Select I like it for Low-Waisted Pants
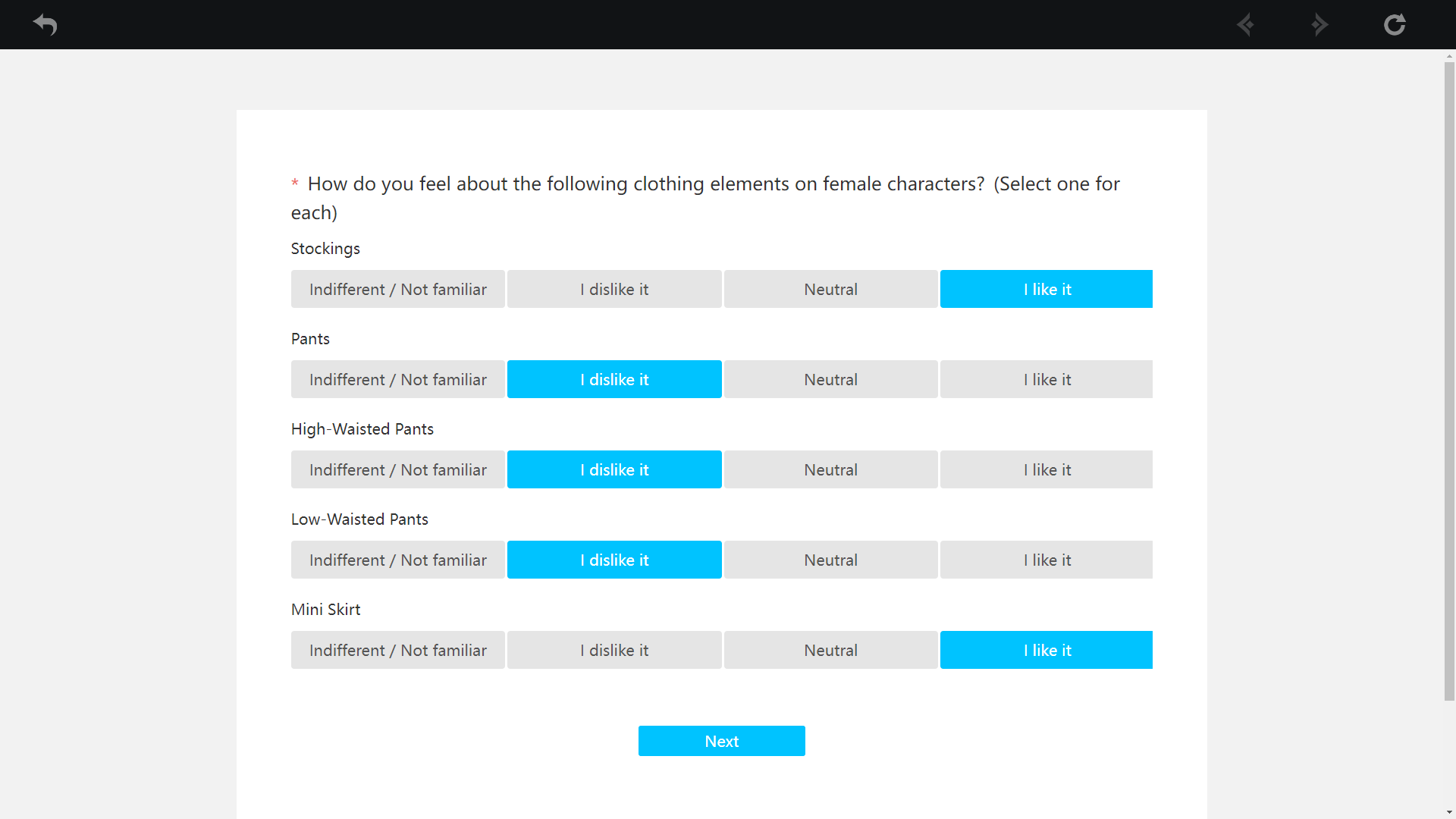 point(1046,560)
